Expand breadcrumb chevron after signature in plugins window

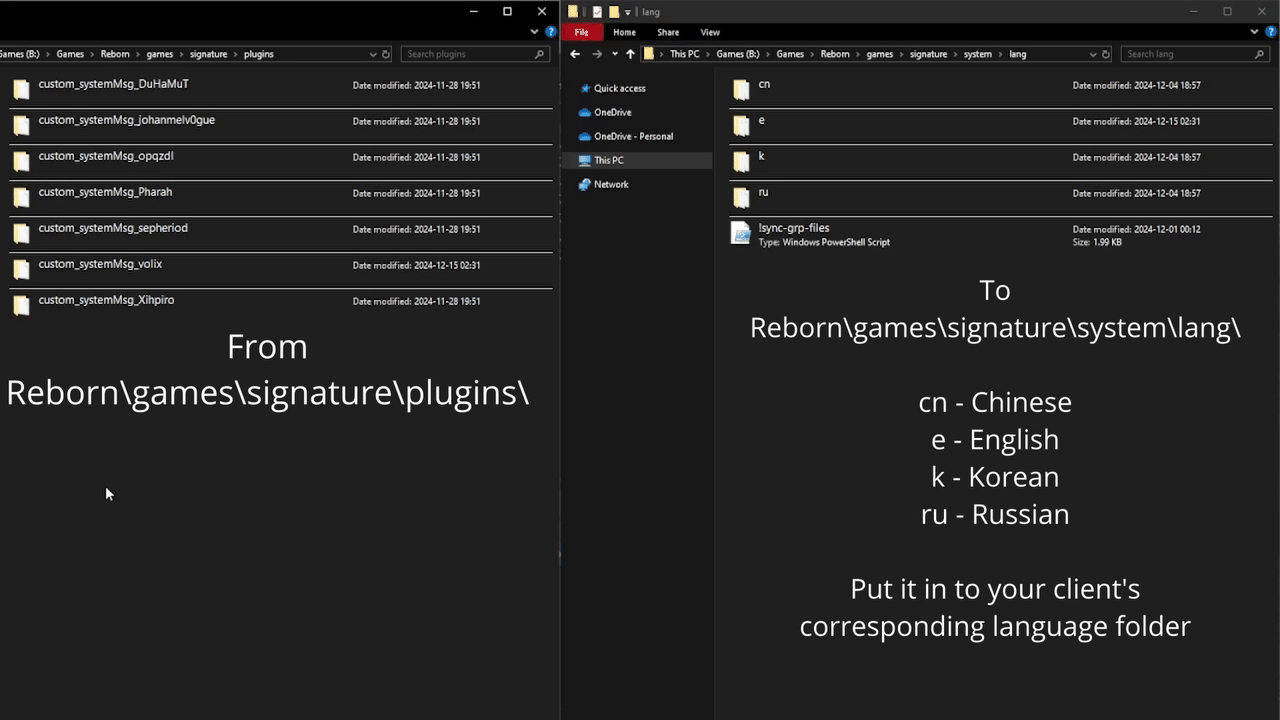(x=235, y=54)
